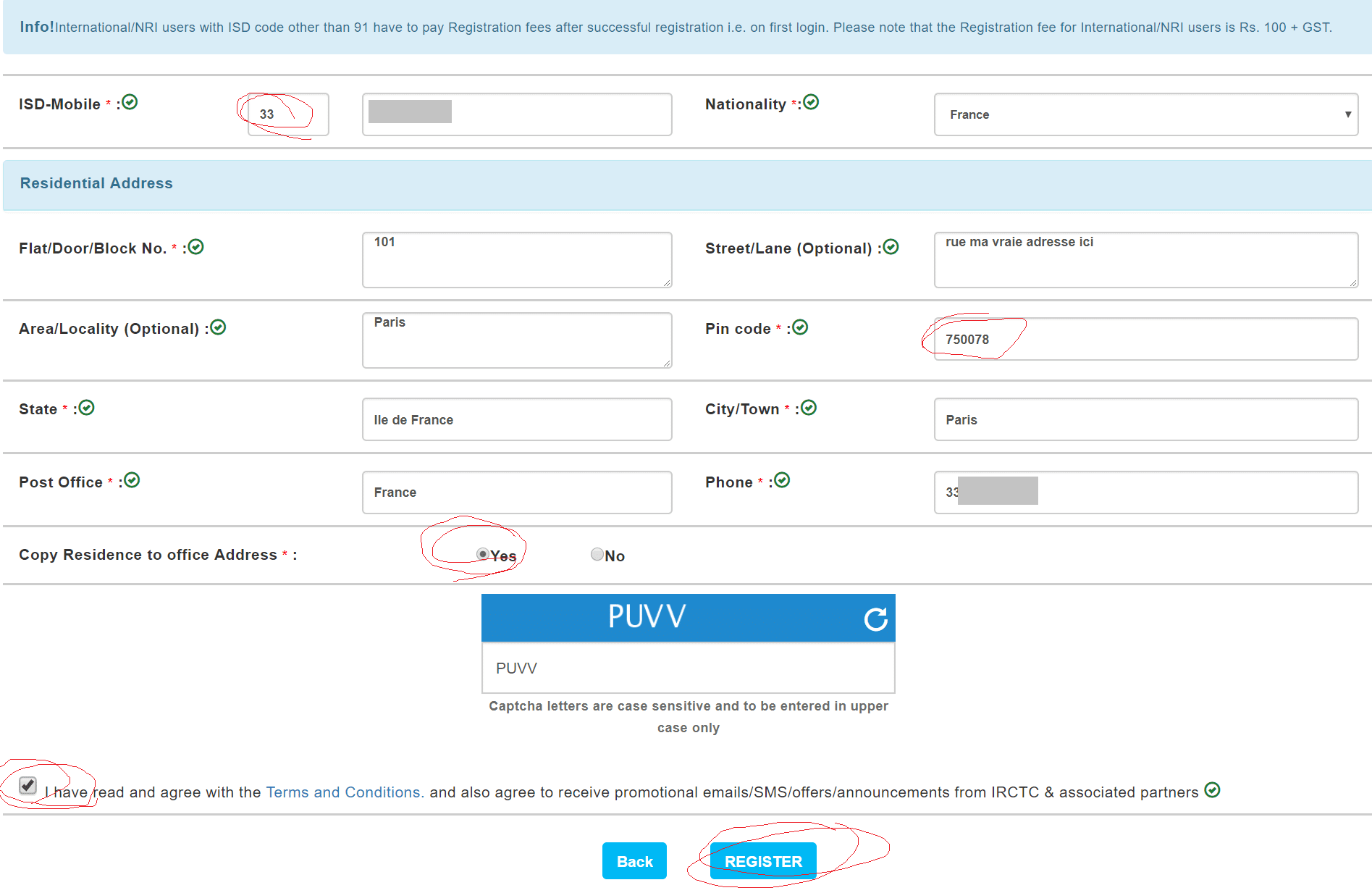Click the ISD-Mobile validation checkmark icon
This screenshot has height=893, width=1372.
tap(130, 103)
